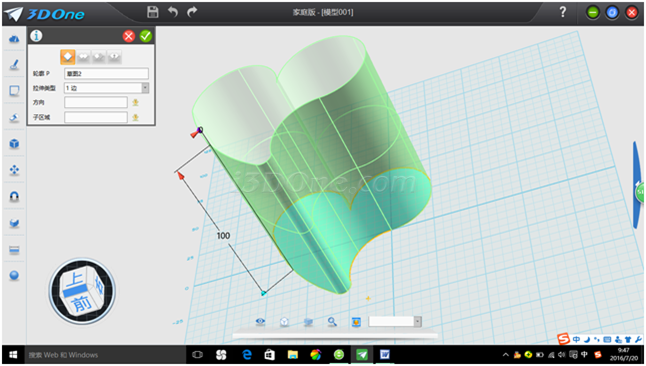Show hidden system tray icons chevron
Screen dimensions: 646x366
coord(506,355)
